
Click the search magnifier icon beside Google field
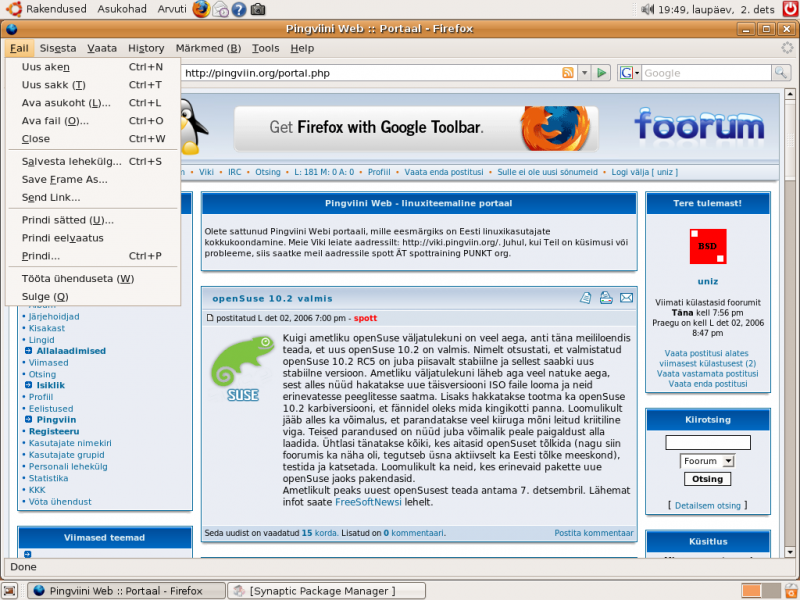pos(781,73)
